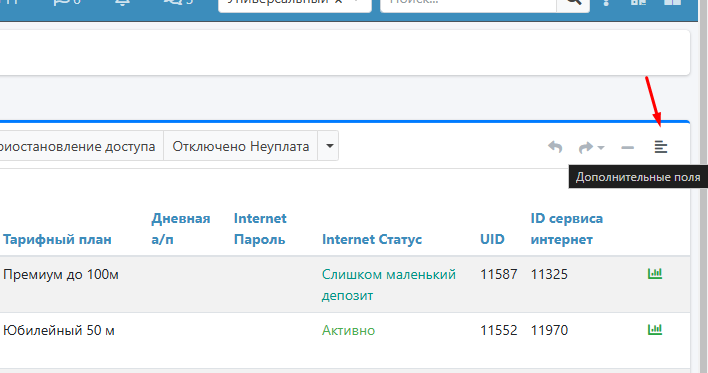
Task: Open statistics chart for Премиум до 100м row
Action: click(655, 273)
